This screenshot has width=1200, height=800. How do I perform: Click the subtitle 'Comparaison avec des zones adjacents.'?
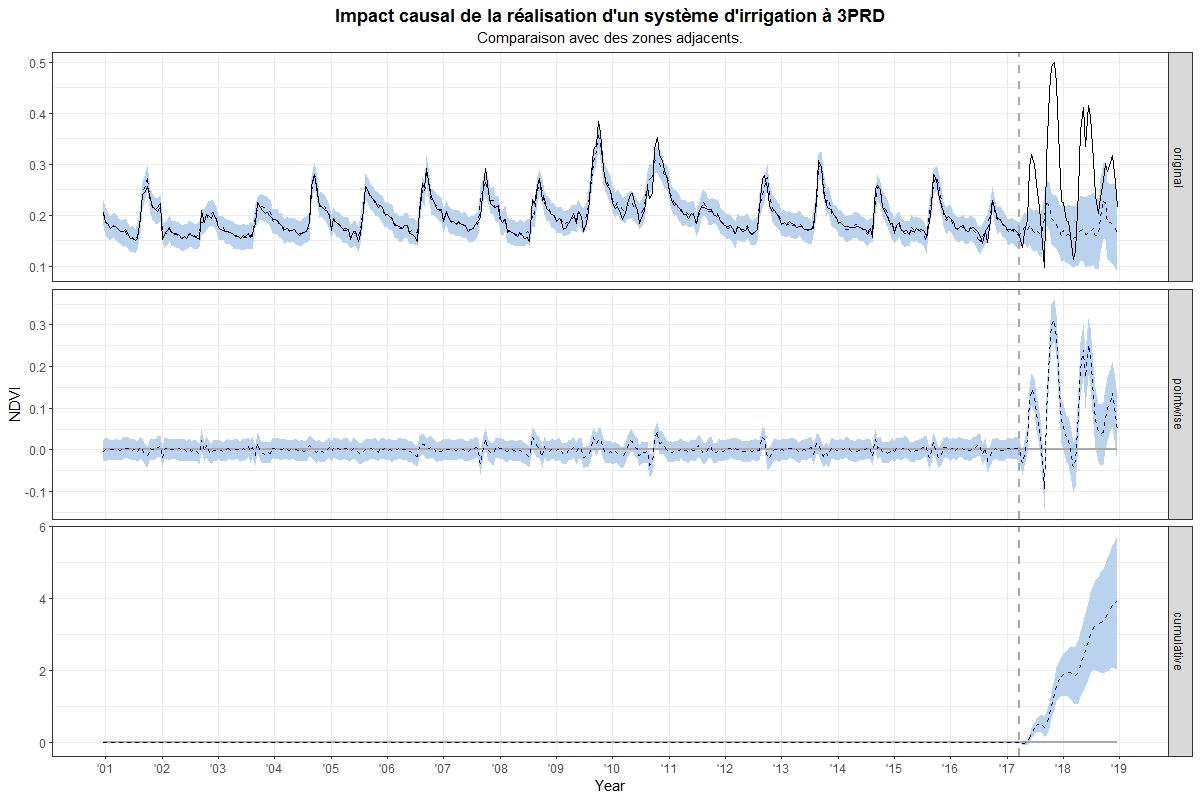(609, 39)
